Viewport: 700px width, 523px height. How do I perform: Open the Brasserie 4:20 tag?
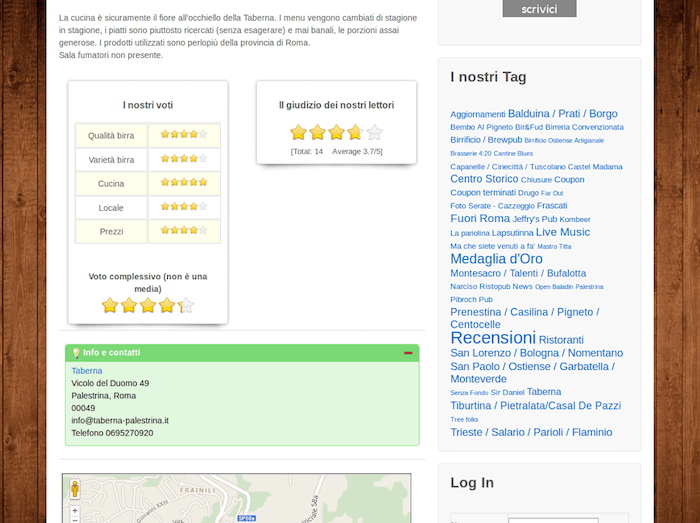471,153
